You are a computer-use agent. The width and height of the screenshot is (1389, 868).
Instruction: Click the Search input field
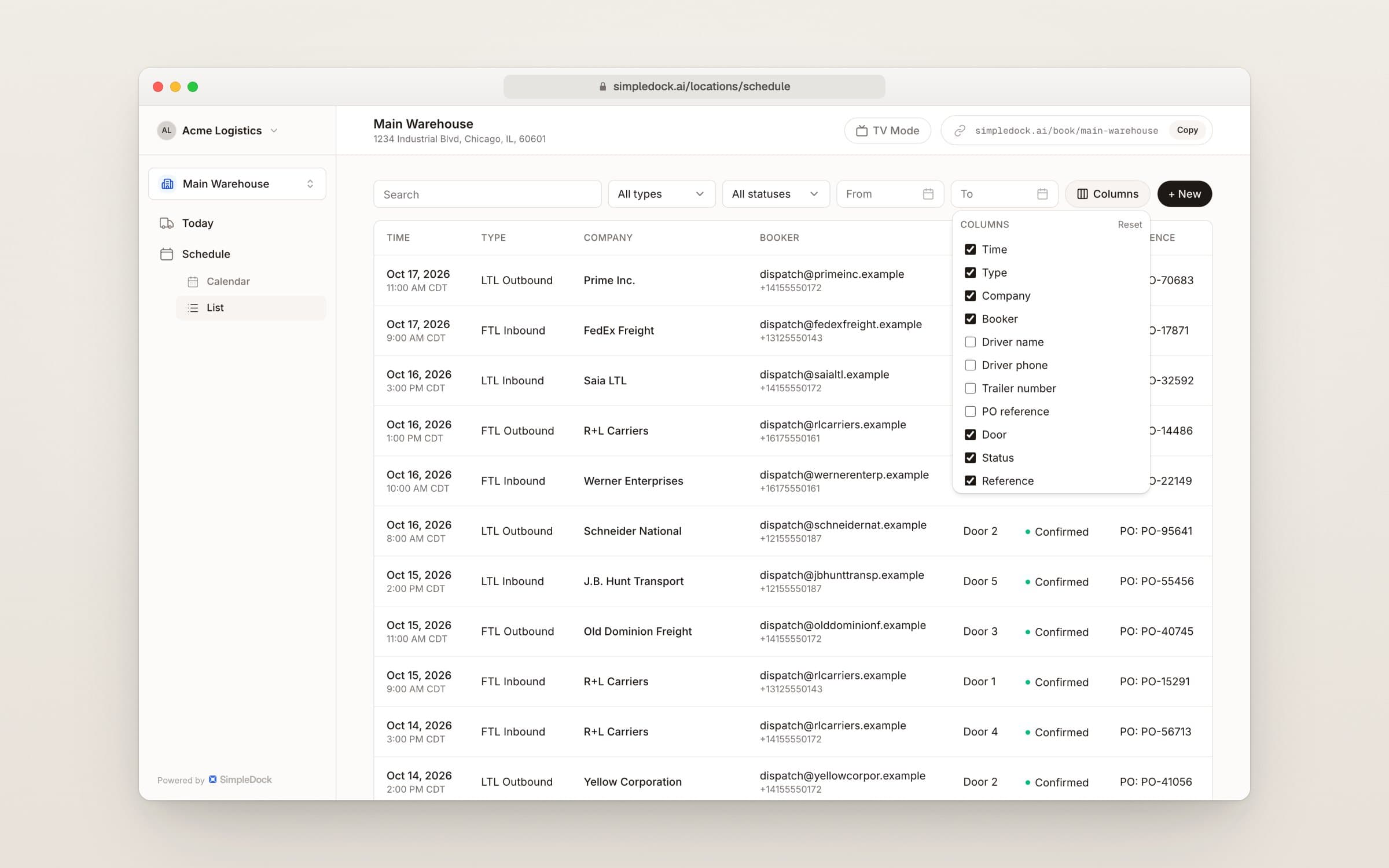[x=487, y=194]
